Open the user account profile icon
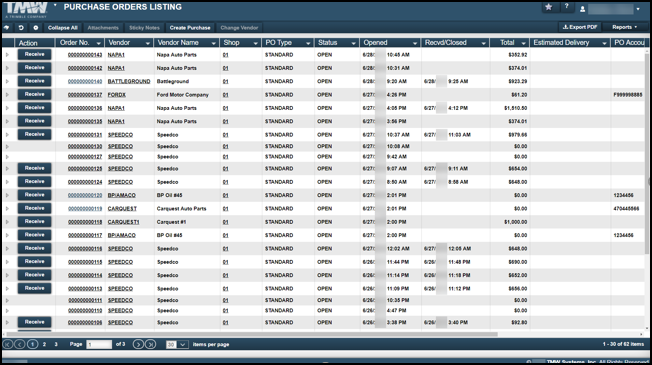The width and height of the screenshot is (652, 365). pos(583,9)
